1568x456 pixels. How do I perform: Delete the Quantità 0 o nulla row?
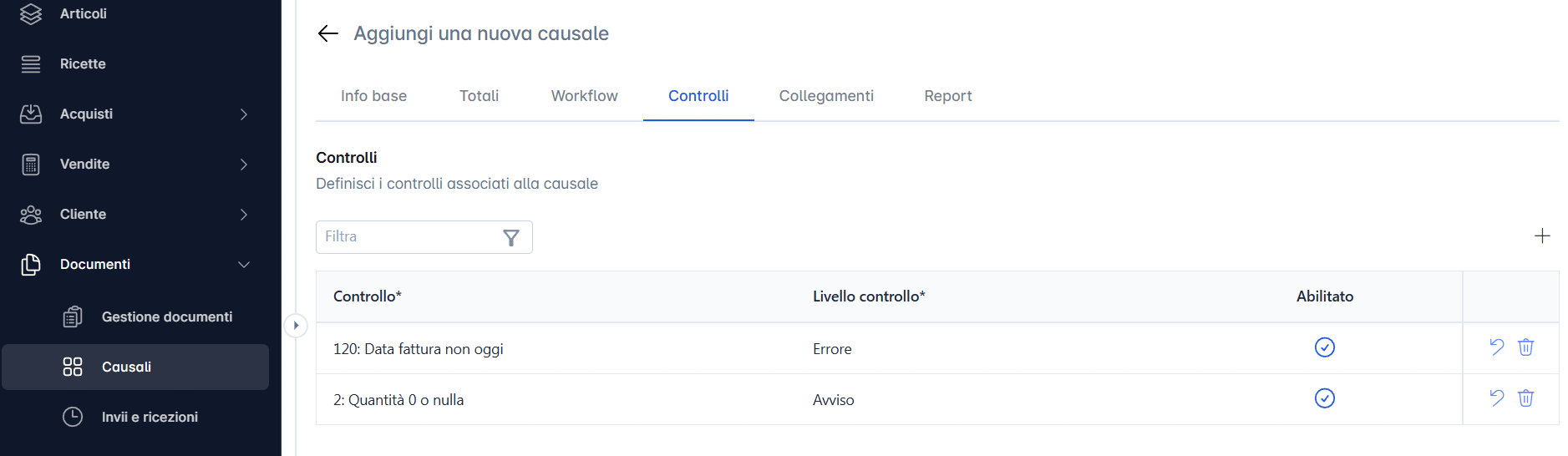(1525, 398)
